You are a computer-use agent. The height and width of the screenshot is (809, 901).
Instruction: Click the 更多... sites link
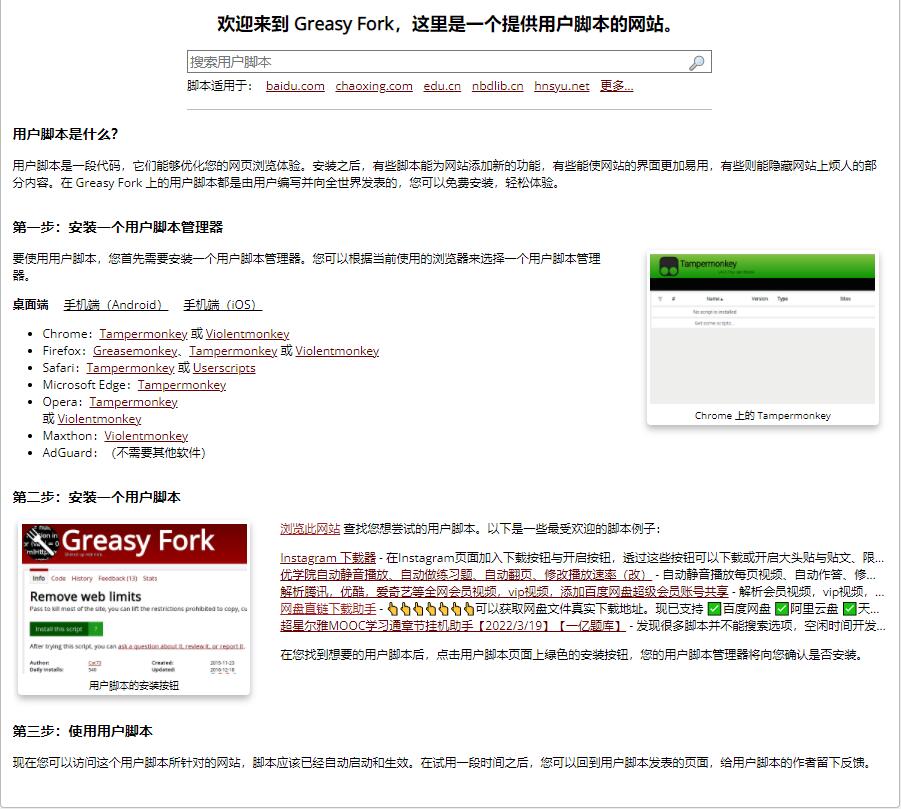pyautogui.click(x=617, y=86)
